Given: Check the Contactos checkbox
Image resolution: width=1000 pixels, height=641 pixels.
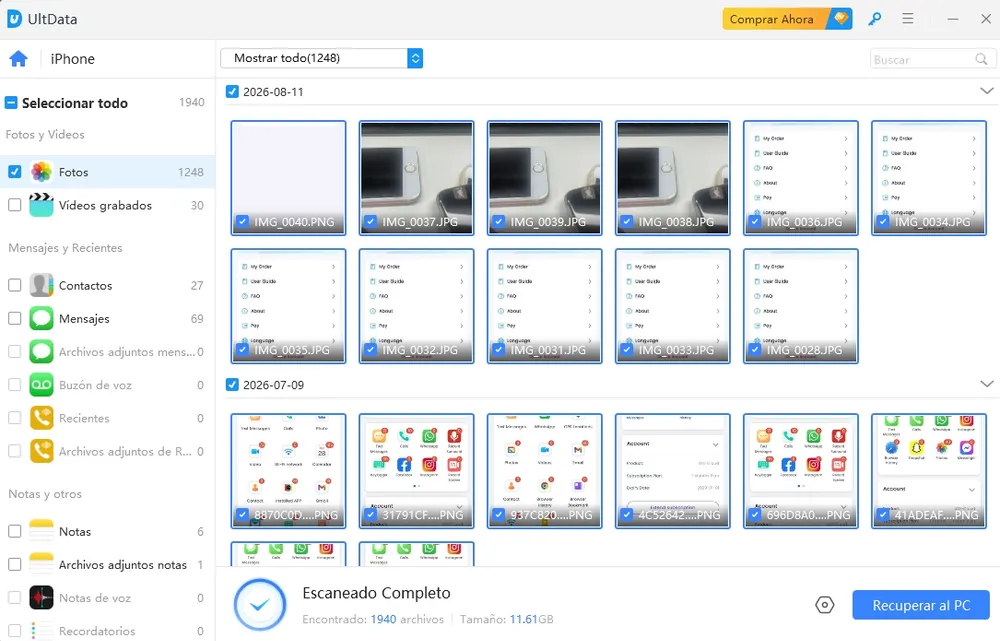Looking at the screenshot, I should coord(15,285).
